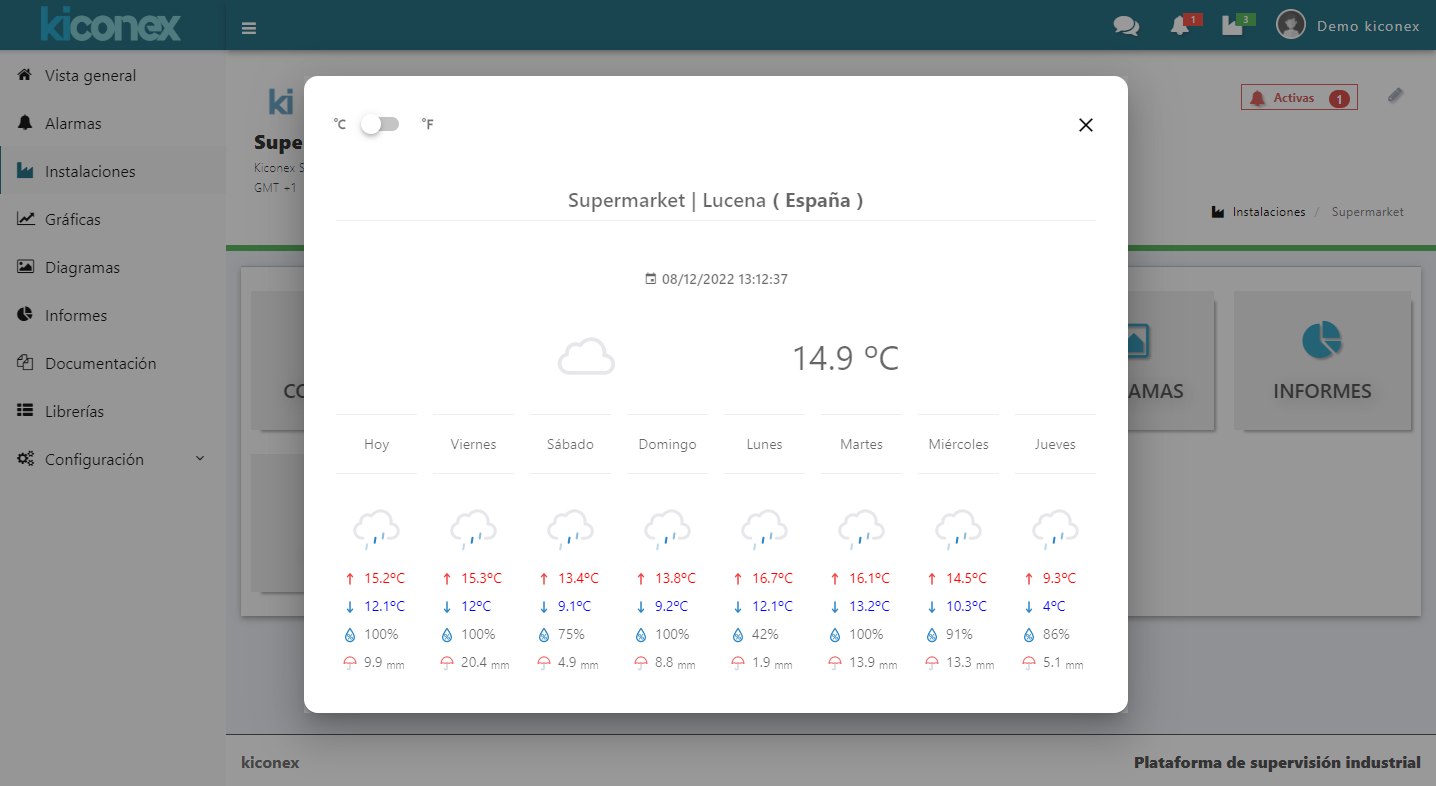Expand the Configuración submenu chevron
The height and width of the screenshot is (786, 1436).
199,459
